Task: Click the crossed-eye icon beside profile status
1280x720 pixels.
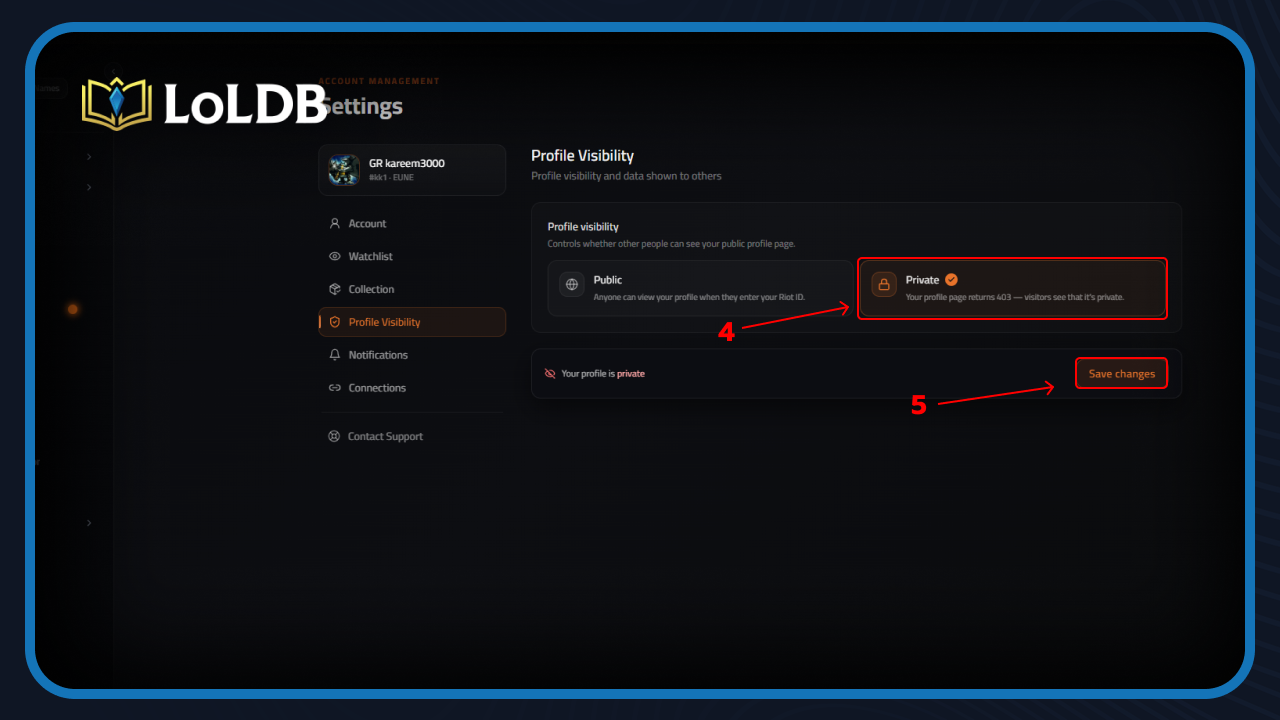Action: coord(550,374)
